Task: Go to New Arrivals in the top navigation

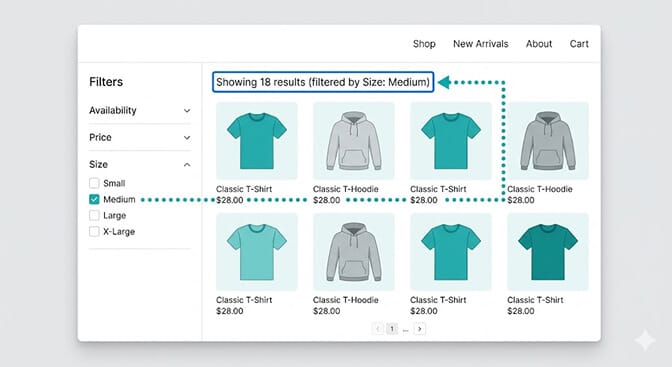Action: [480, 44]
